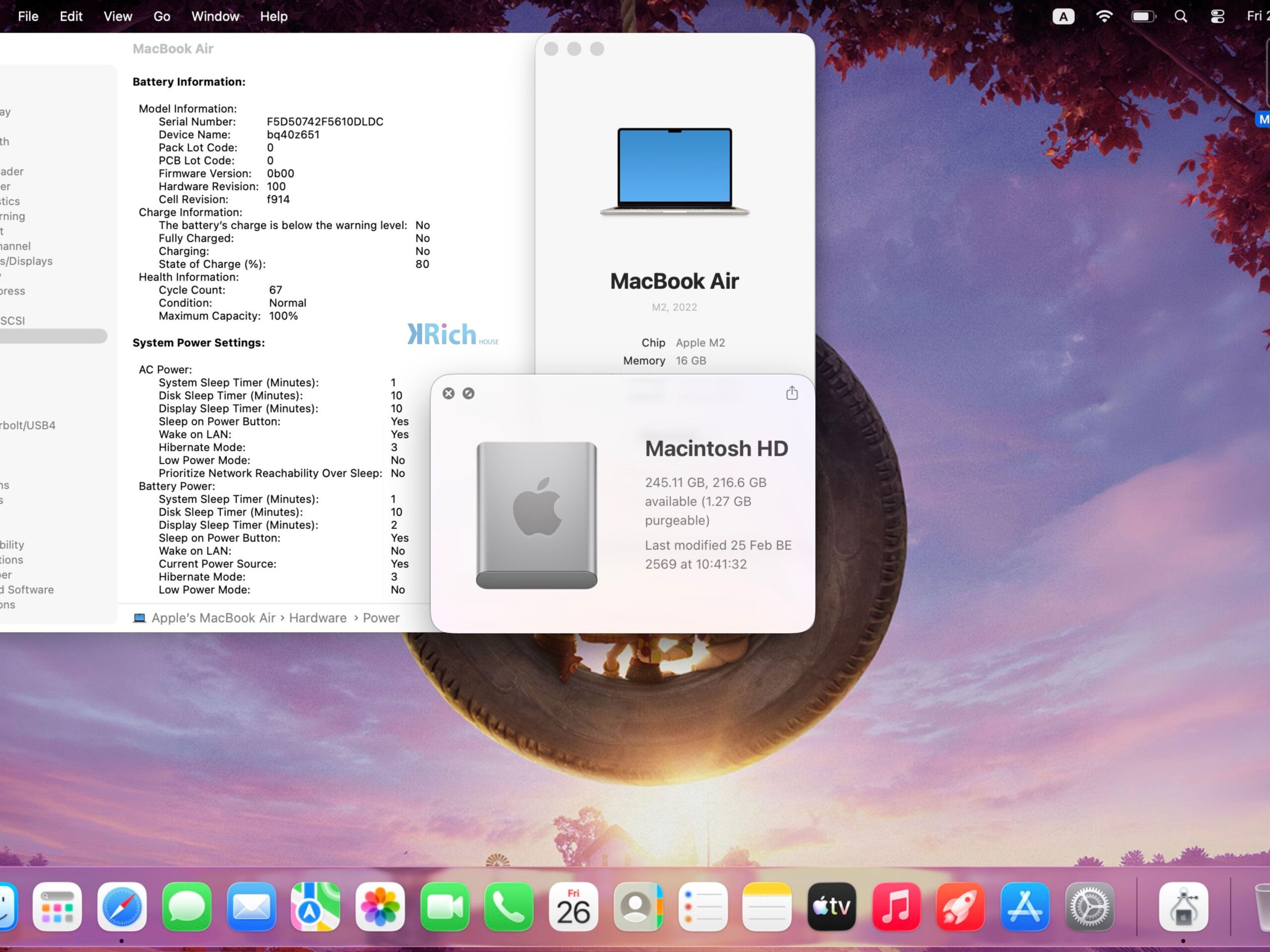Click the MacBook Air laptop image
The width and height of the screenshot is (1270, 952).
point(675,171)
